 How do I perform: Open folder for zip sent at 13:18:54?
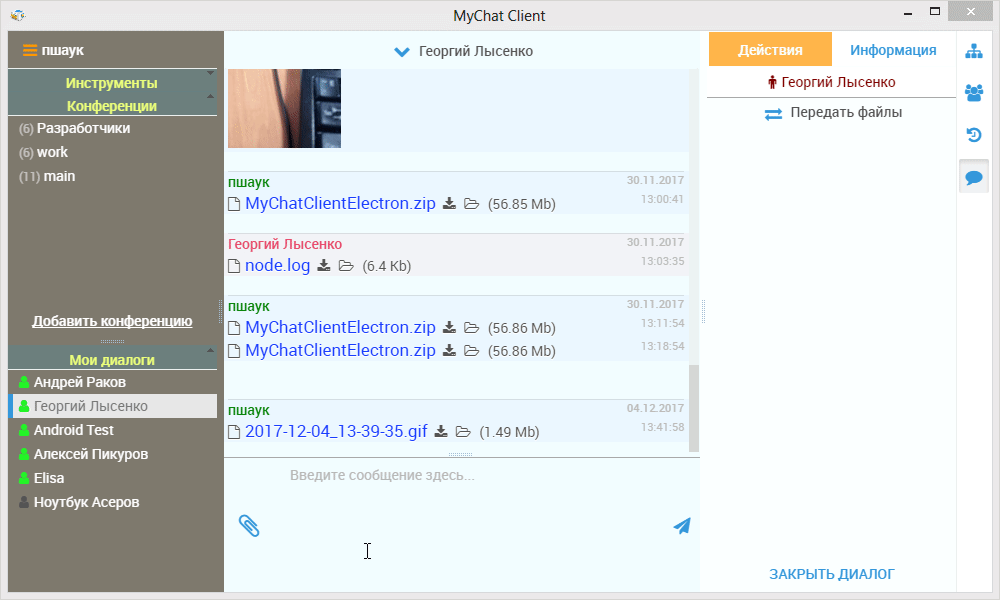pyautogui.click(x=471, y=350)
